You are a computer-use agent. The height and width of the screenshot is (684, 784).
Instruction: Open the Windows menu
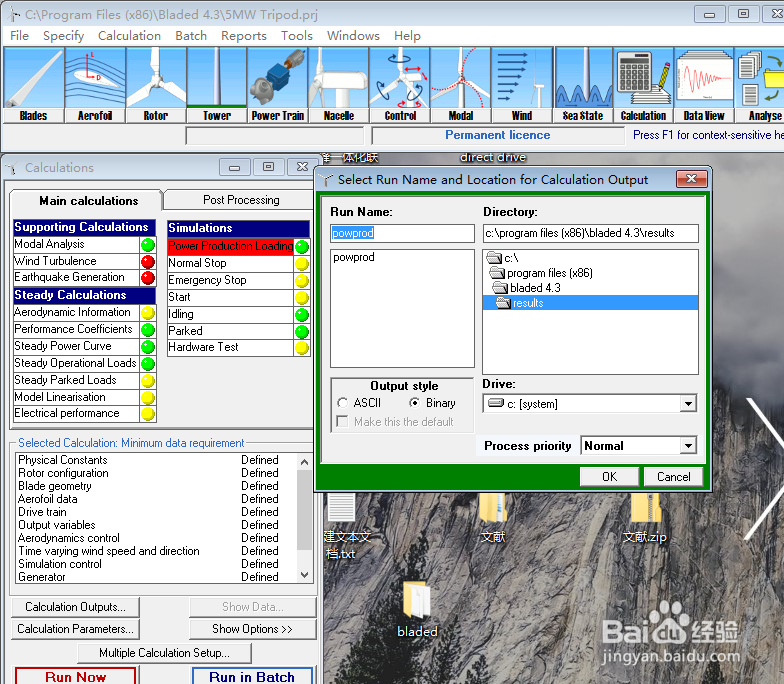tap(354, 36)
